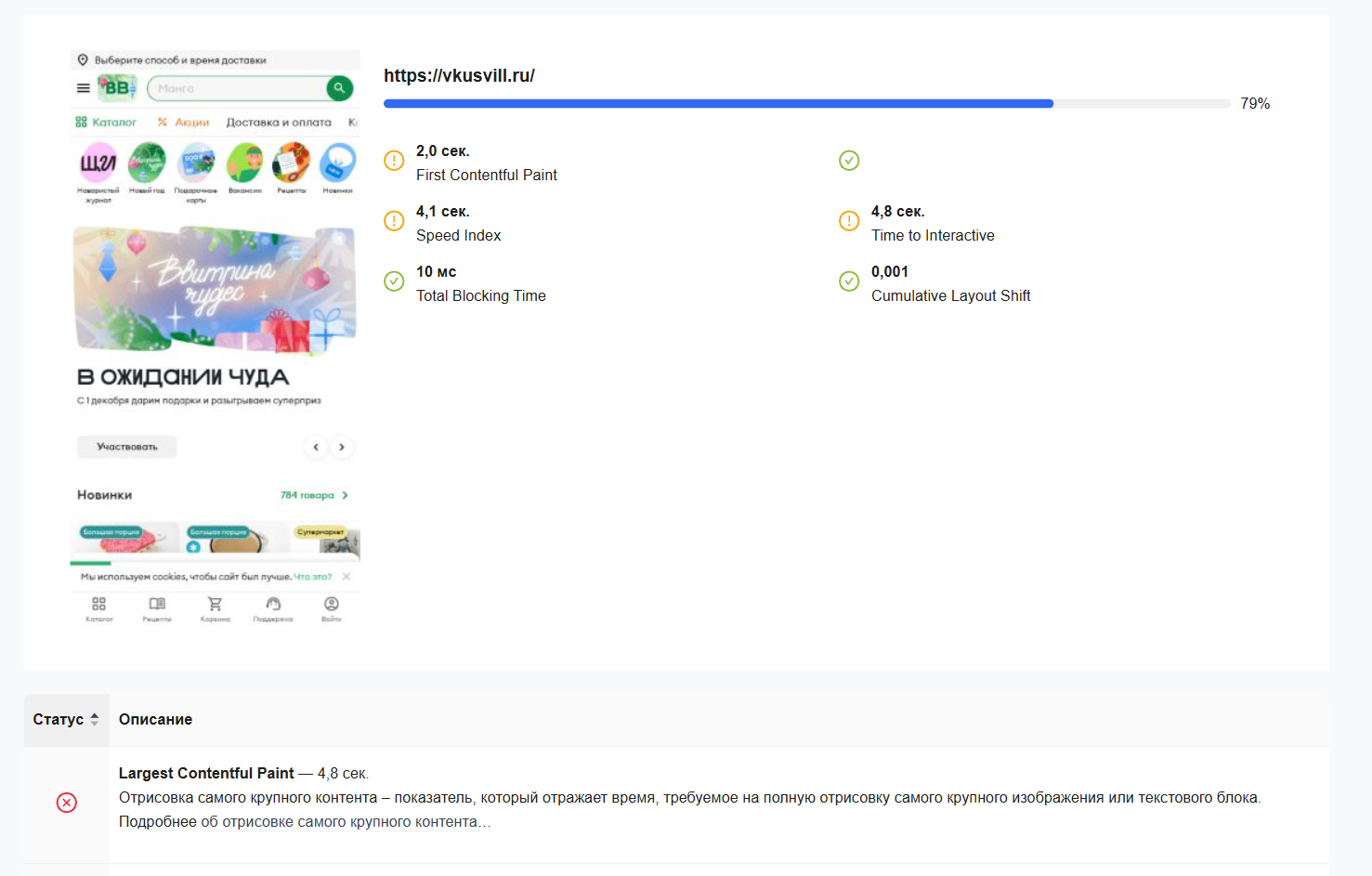Click the blue snowflake badge on the product card

pos(193,547)
